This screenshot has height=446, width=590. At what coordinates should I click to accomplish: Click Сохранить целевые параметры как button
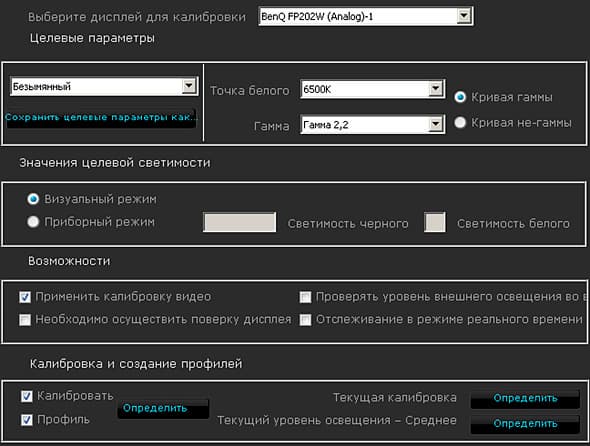coord(101,117)
